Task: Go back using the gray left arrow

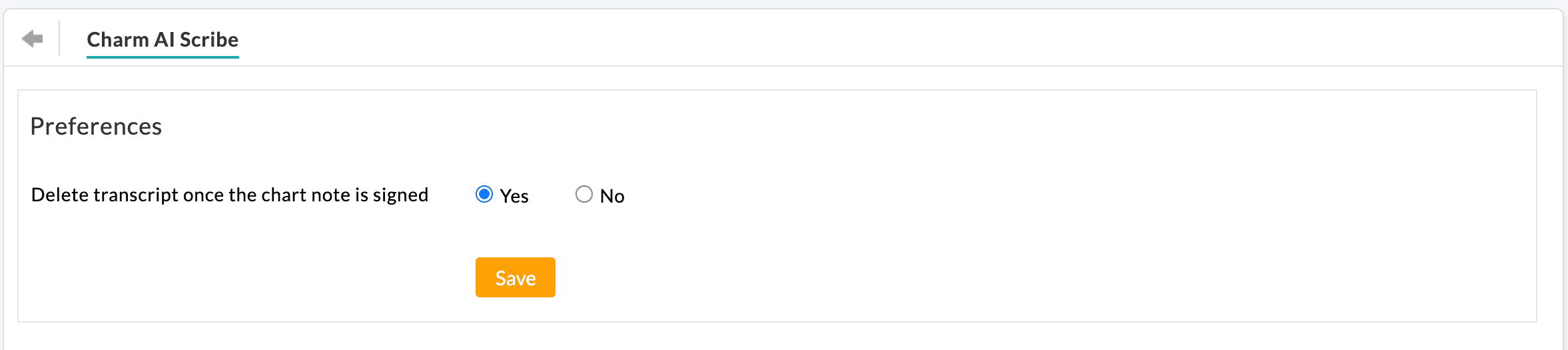Action: point(32,39)
